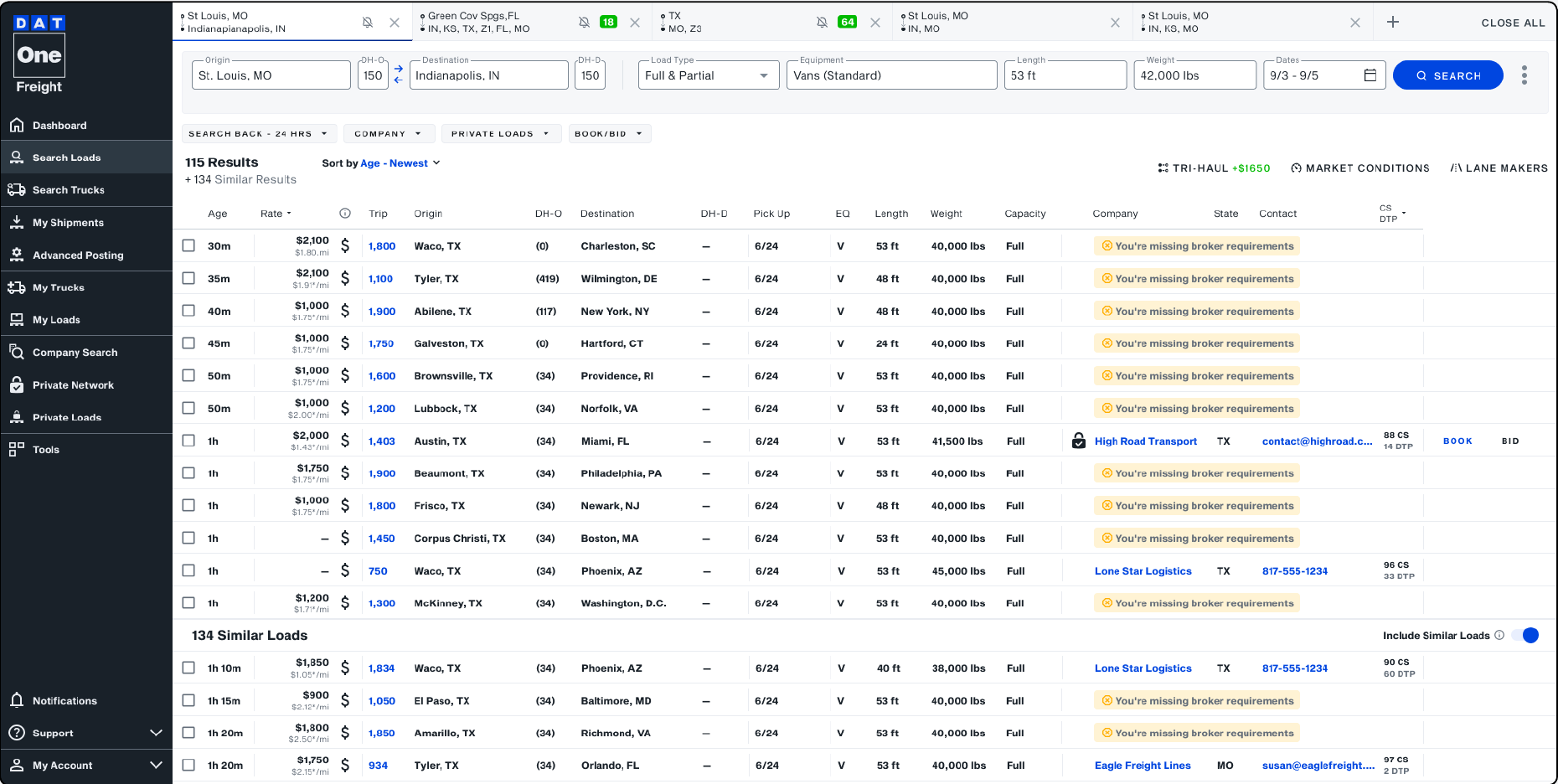This screenshot has width=1558, height=784.
Task: Open High Road Transport company link
Action: point(1145,441)
